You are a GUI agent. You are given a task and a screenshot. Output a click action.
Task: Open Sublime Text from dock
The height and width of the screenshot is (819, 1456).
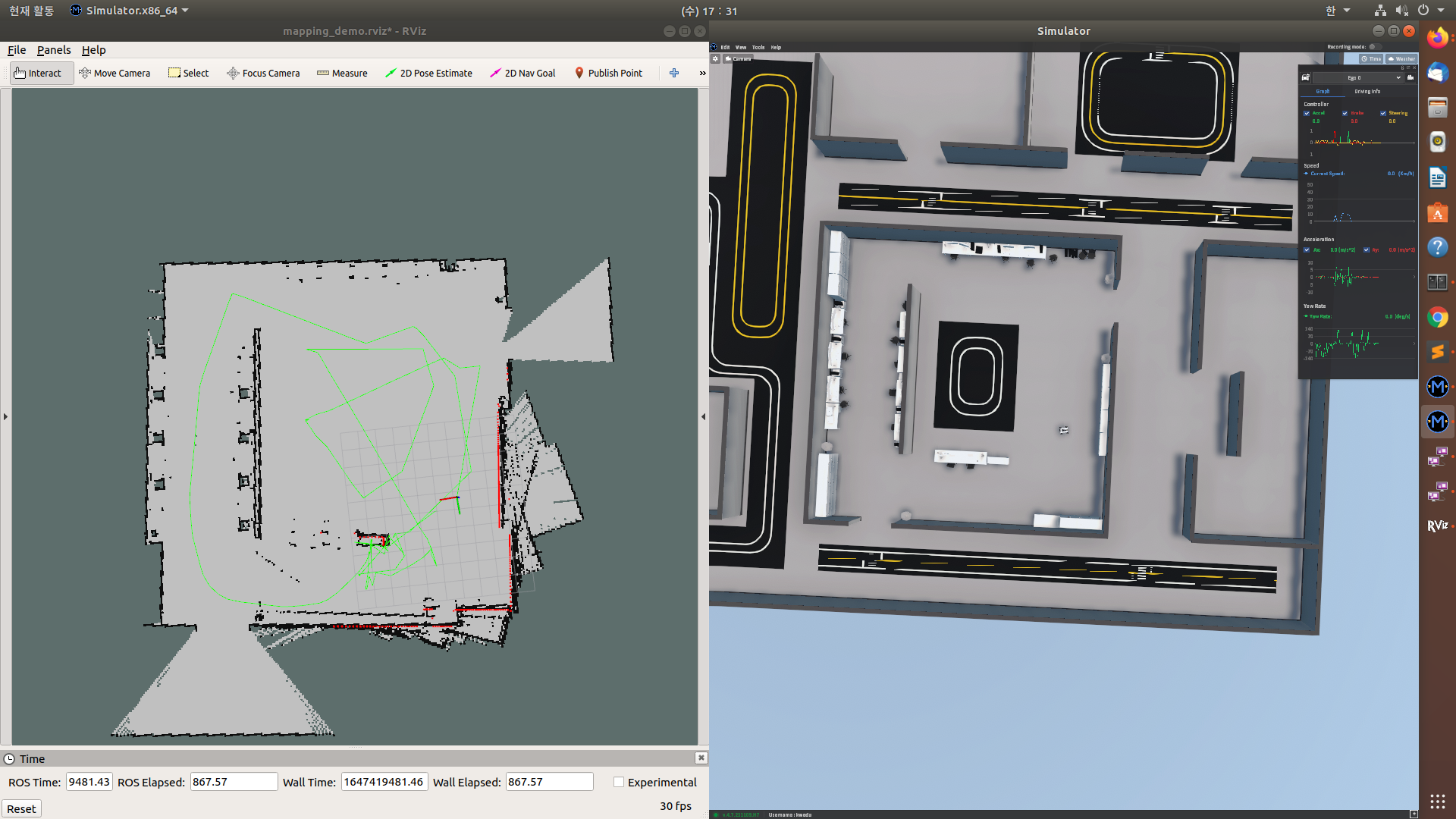(1437, 352)
